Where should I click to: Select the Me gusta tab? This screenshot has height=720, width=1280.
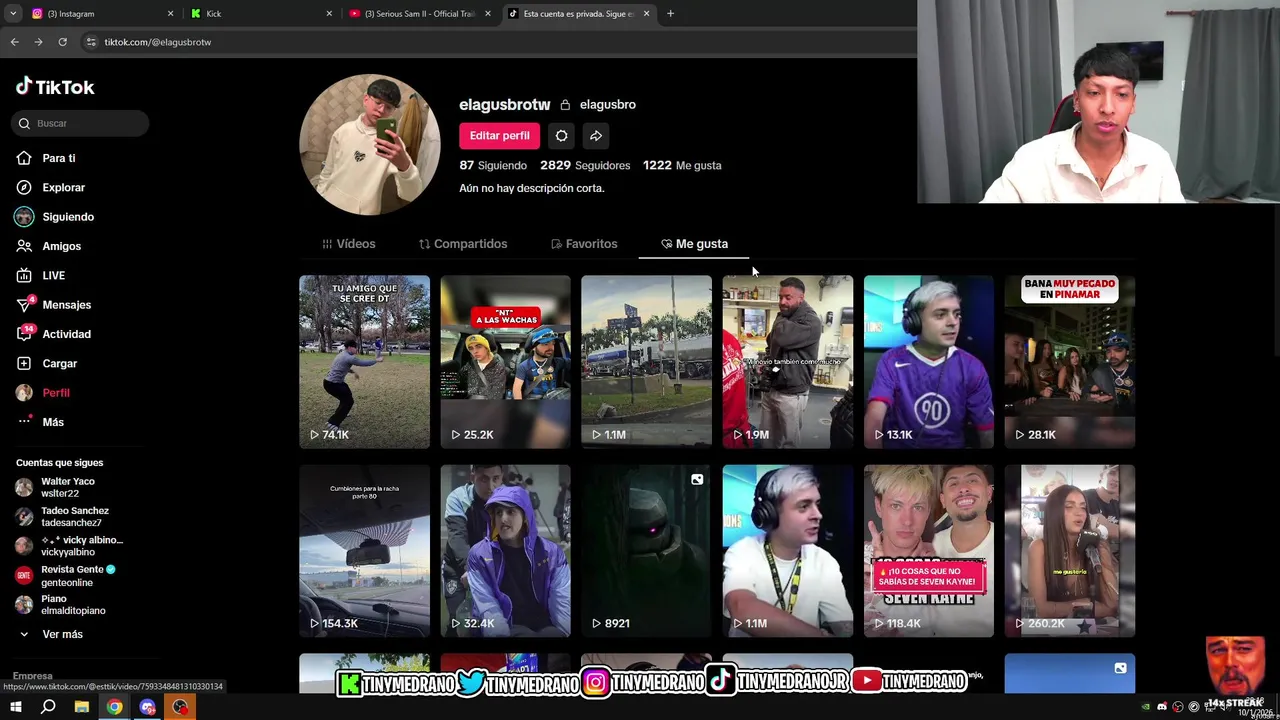point(694,244)
